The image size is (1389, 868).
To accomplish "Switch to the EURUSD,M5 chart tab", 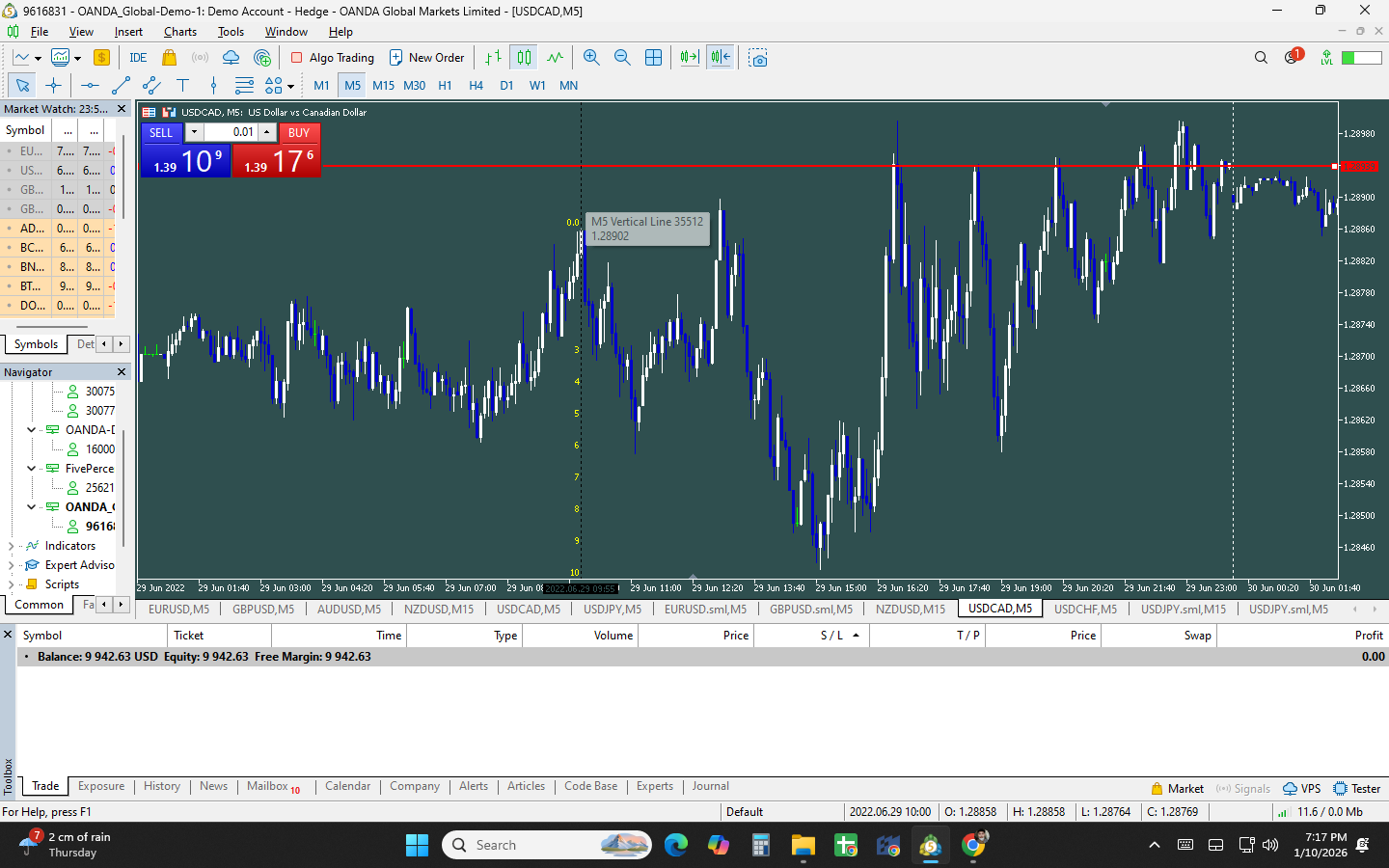I will tap(178, 609).
